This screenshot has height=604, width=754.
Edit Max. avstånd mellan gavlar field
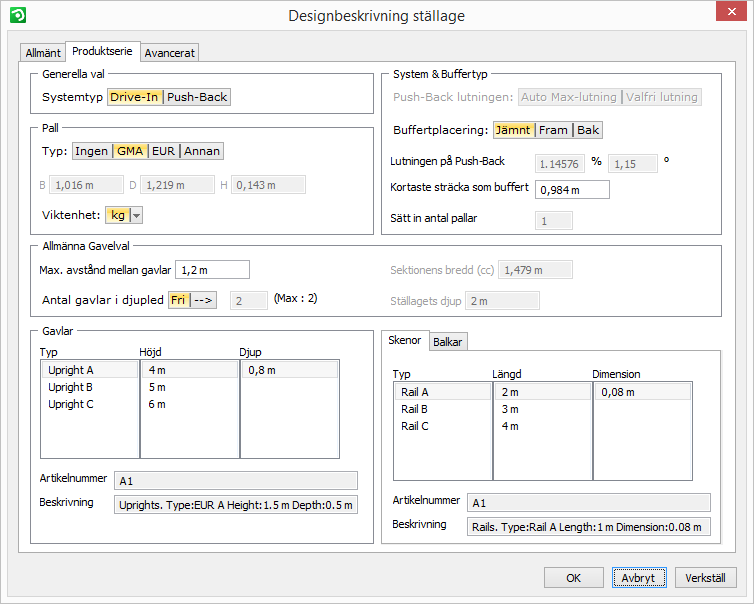pyautogui.click(x=213, y=270)
